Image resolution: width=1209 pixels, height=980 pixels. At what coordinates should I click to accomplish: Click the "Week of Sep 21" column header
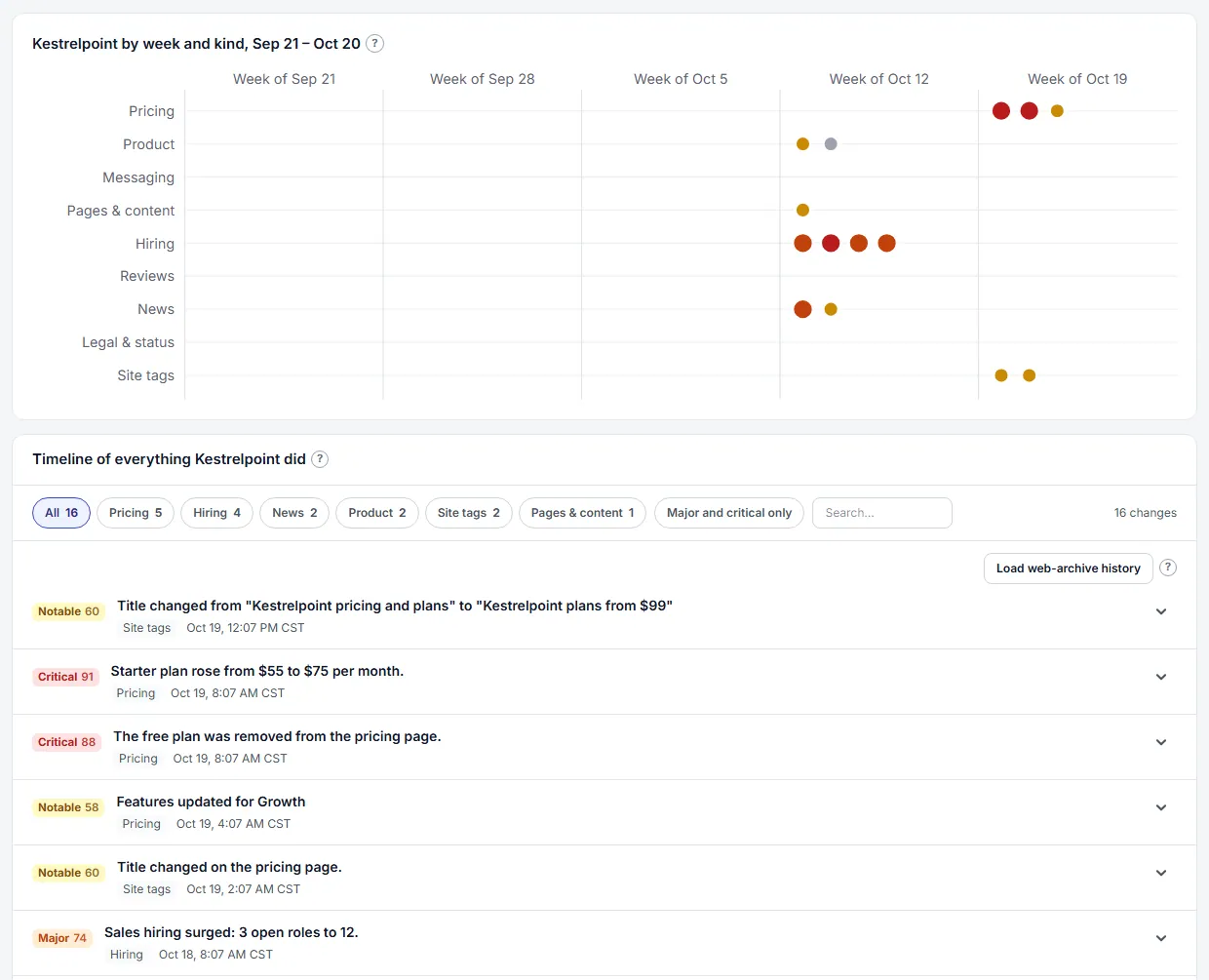click(x=284, y=79)
